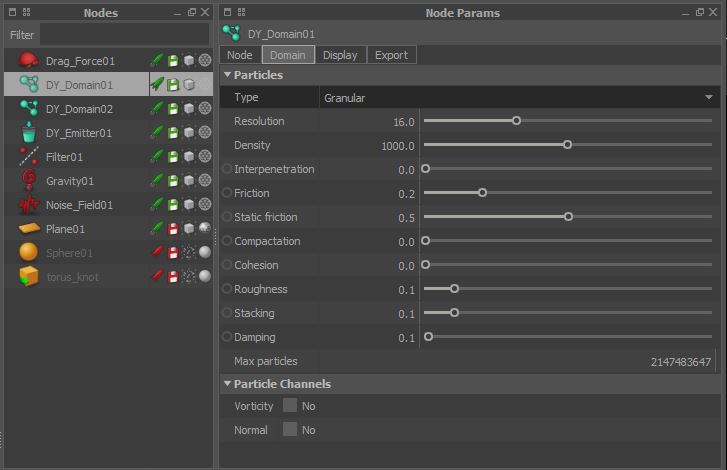727x470 pixels.
Task: Enable the Vorticity particle channel checkbox
Action: [290, 406]
